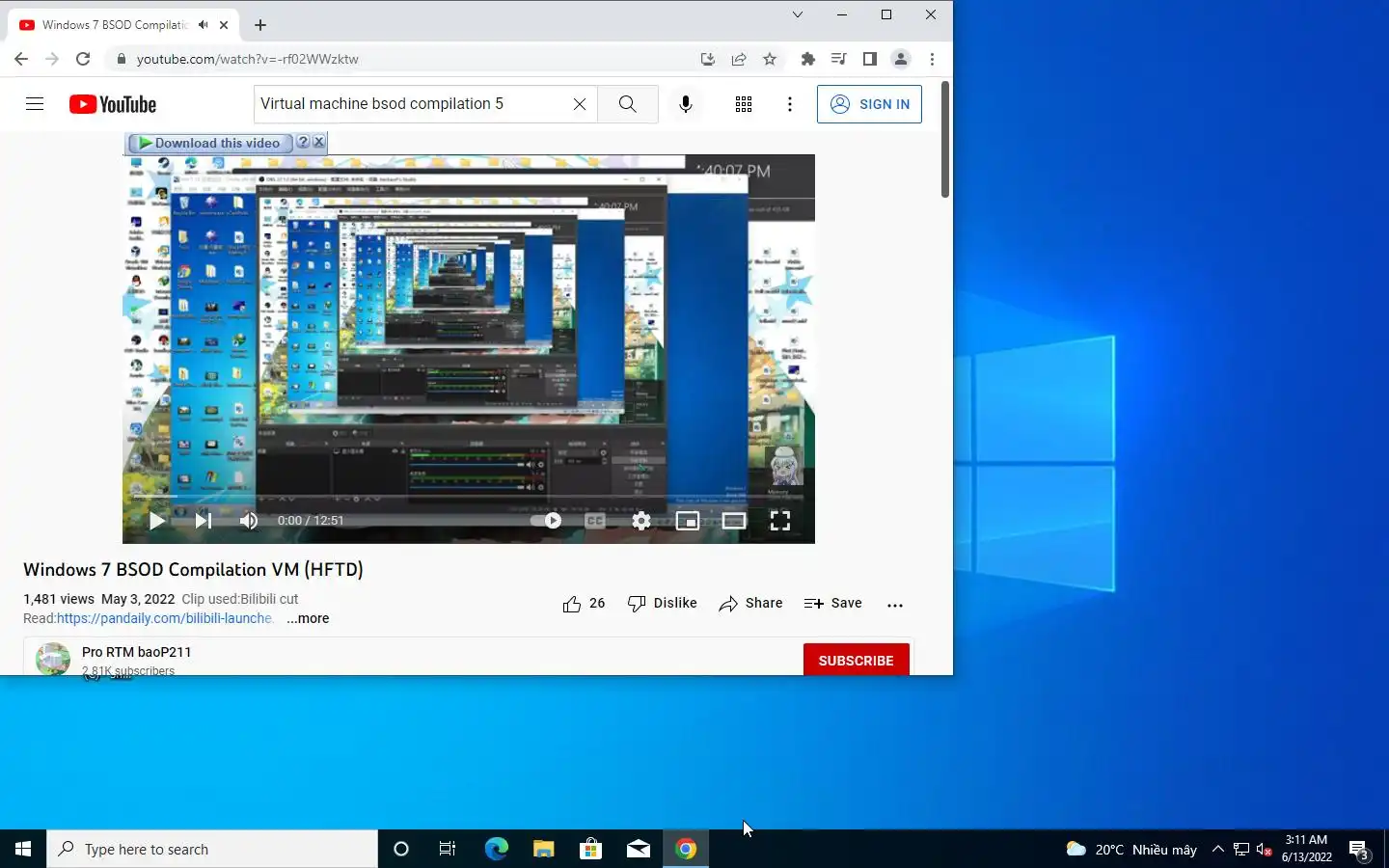Click the magnifier search button
This screenshot has height=868, width=1389.
point(628,104)
